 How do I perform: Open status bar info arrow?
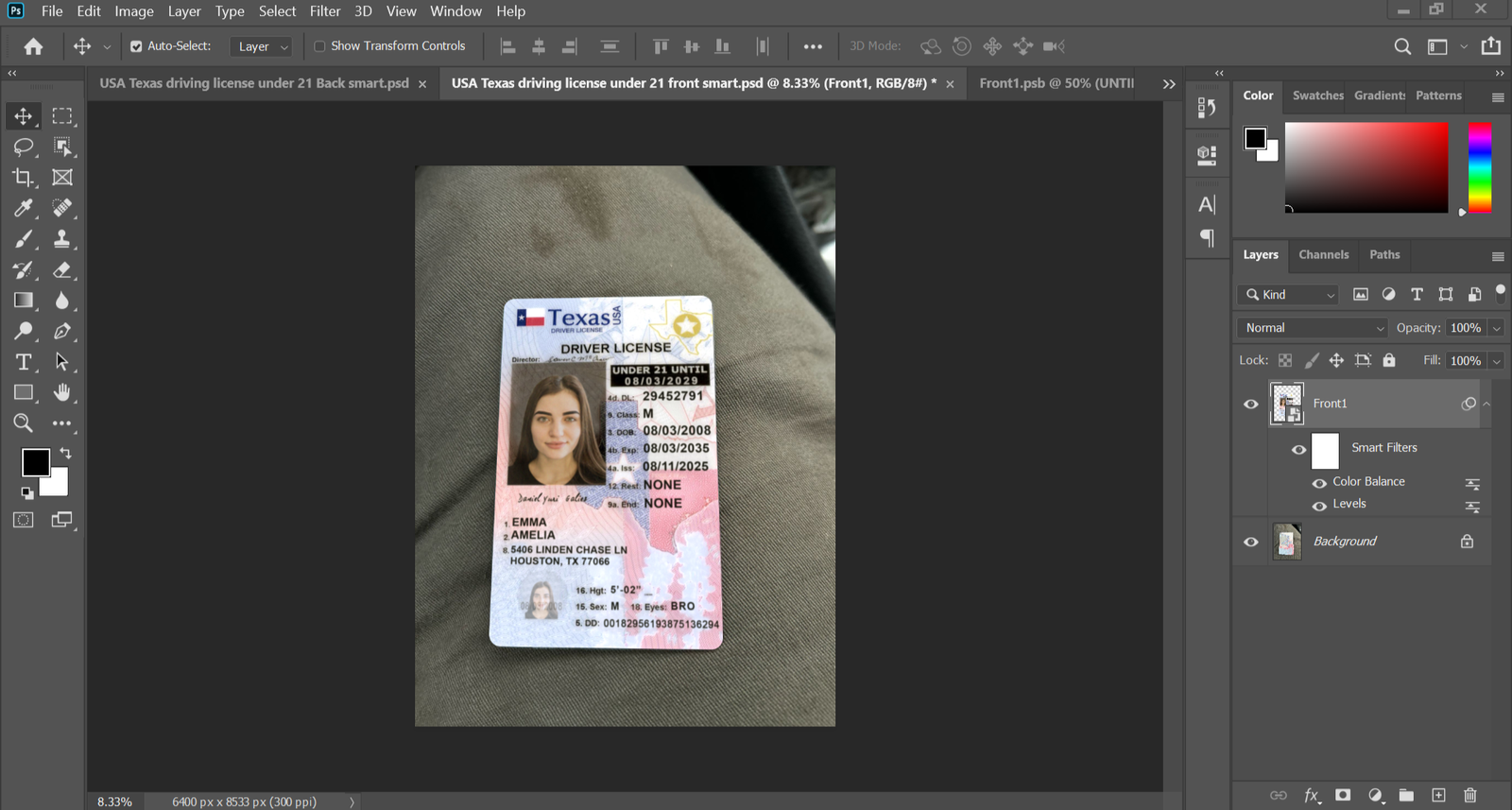click(x=352, y=801)
